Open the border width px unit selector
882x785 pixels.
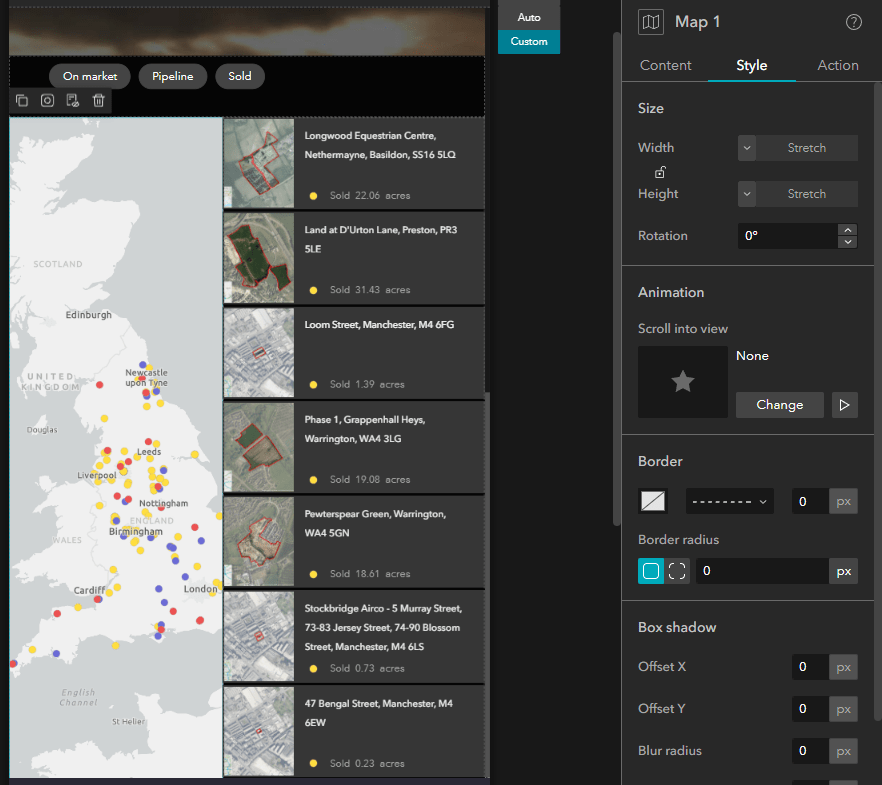pos(843,501)
